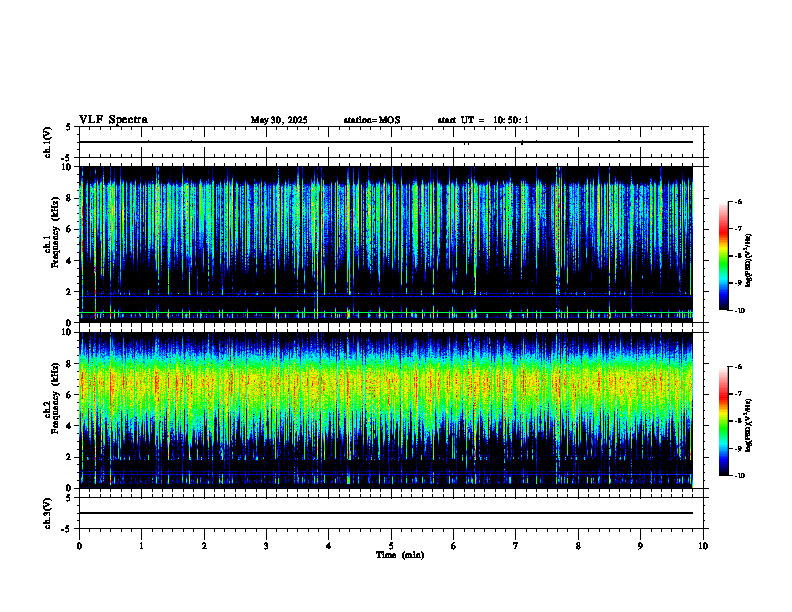
Task: Click the time axis tick label "8"
Action: click(x=578, y=546)
